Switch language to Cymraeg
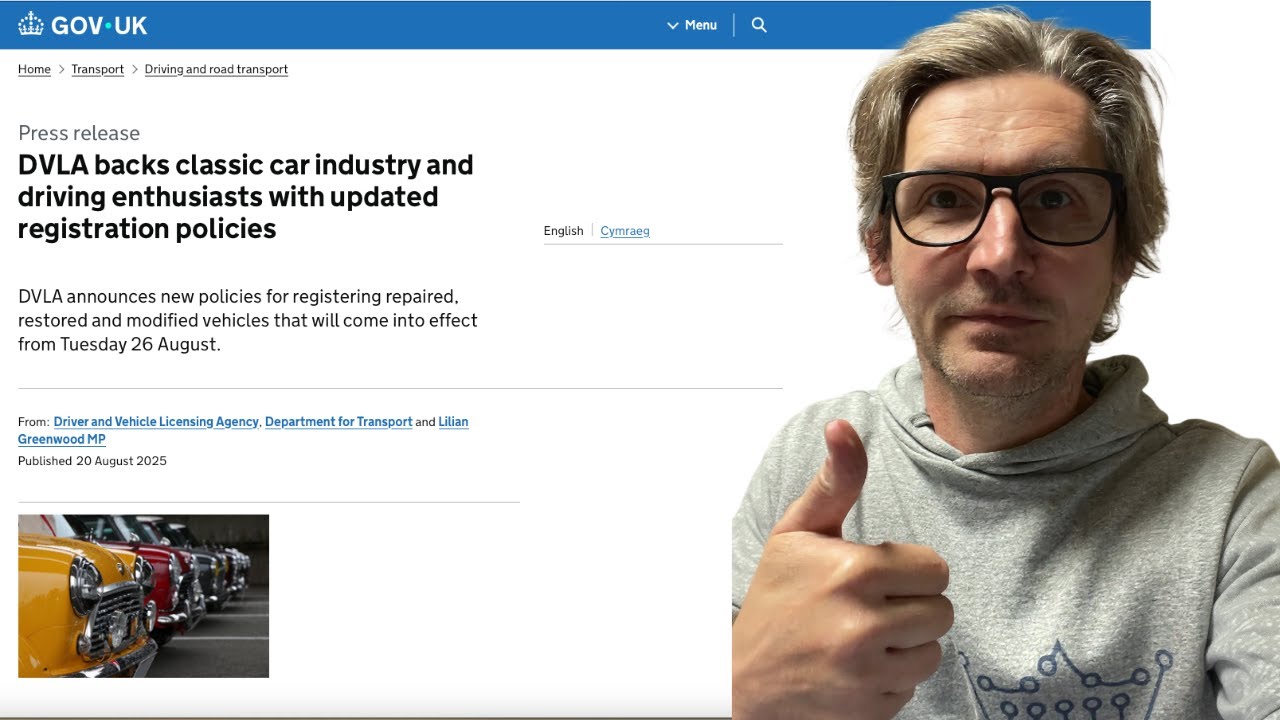 point(625,231)
